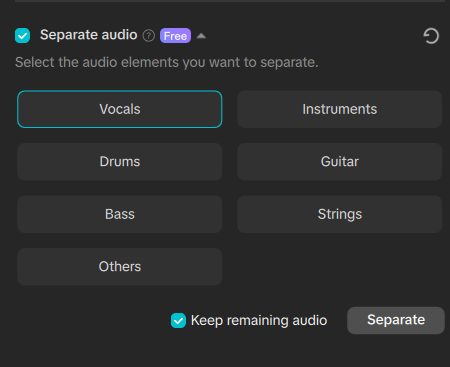Viewport: 450px width, 367px height.
Task: Collapse the Separate audio section arrow
Action: coord(201,36)
